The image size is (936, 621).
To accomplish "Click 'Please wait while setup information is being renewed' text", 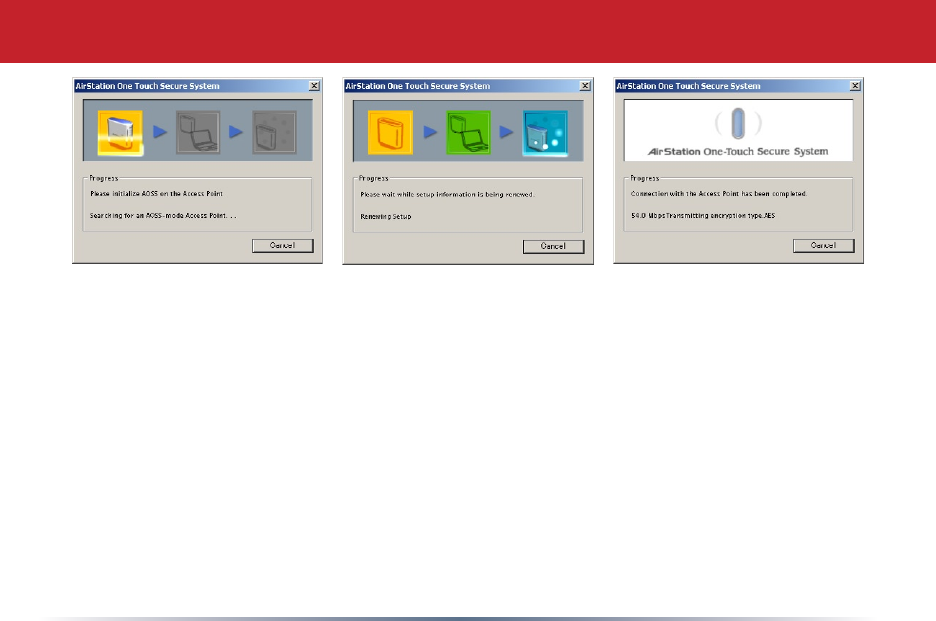I will coord(447,195).
